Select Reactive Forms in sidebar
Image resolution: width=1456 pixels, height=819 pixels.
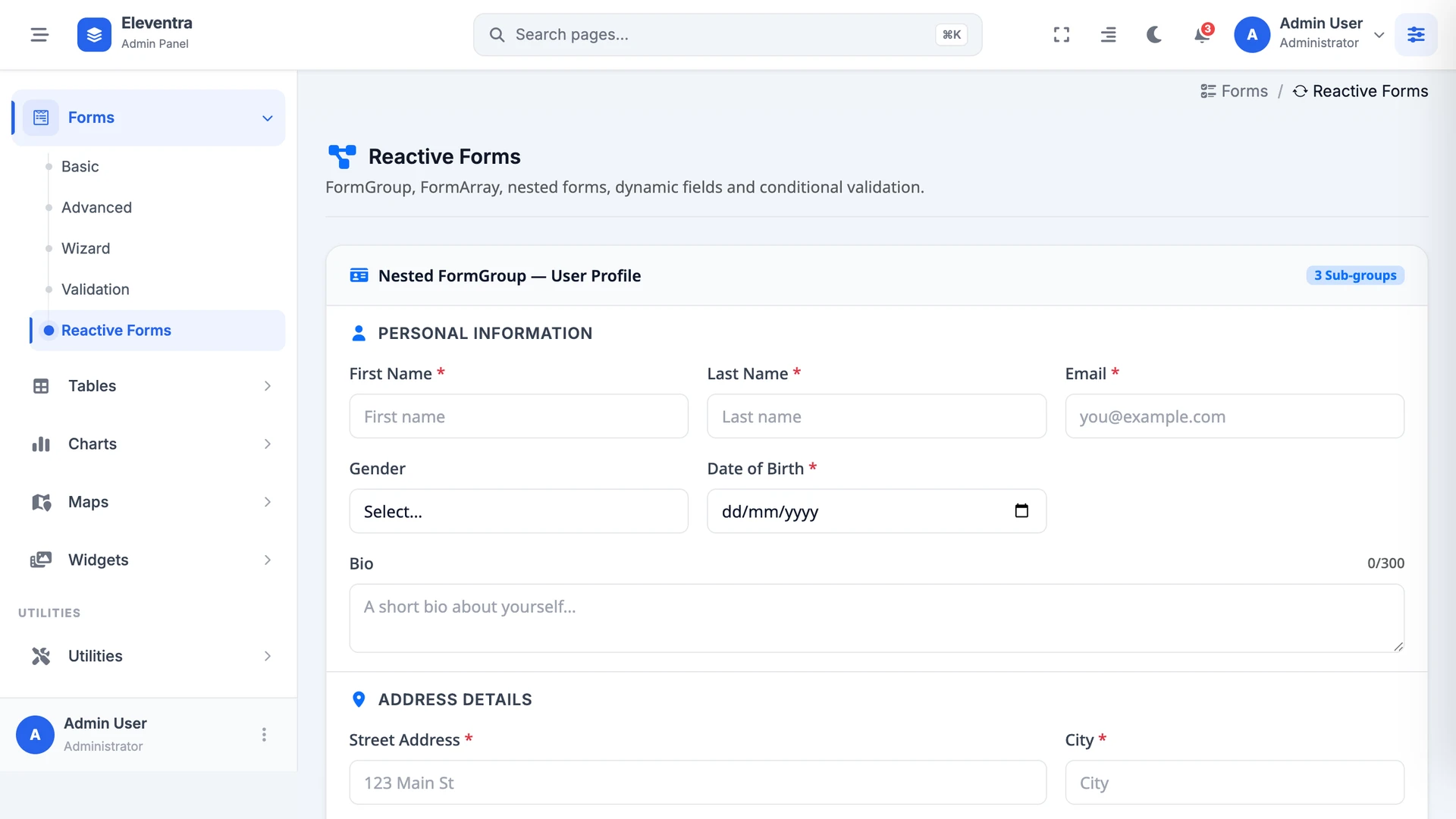point(158,331)
